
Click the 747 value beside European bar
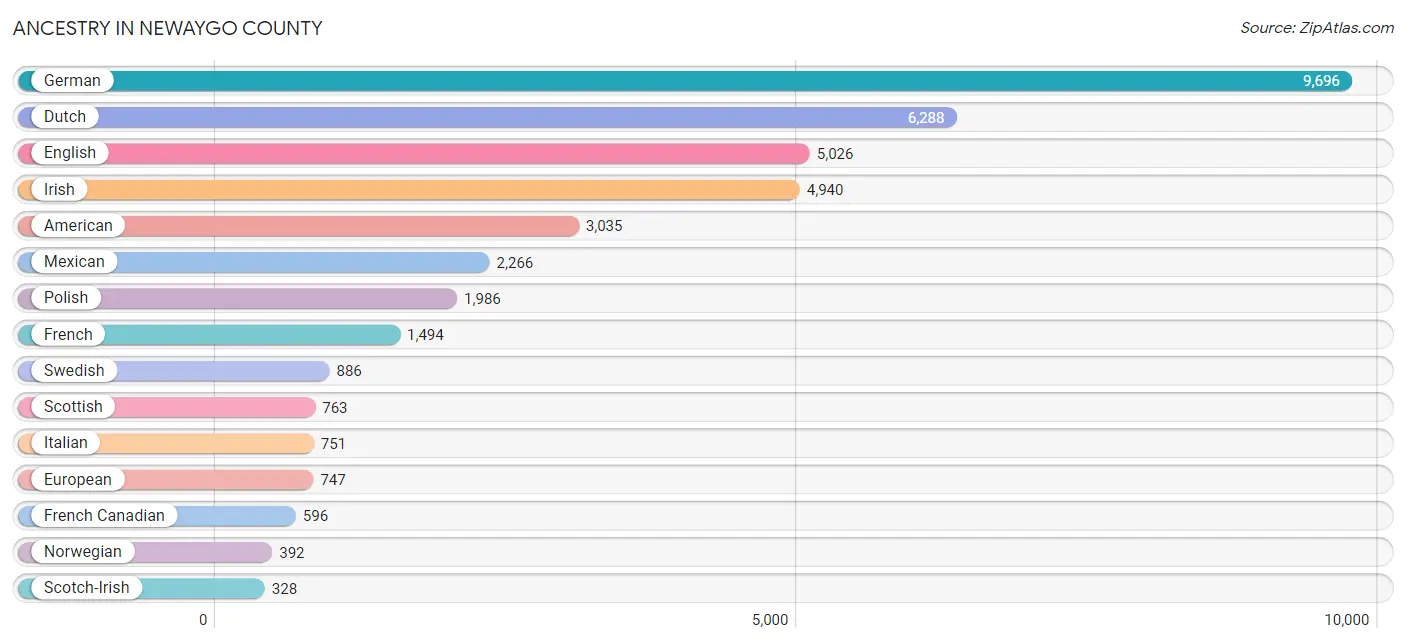click(x=333, y=480)
